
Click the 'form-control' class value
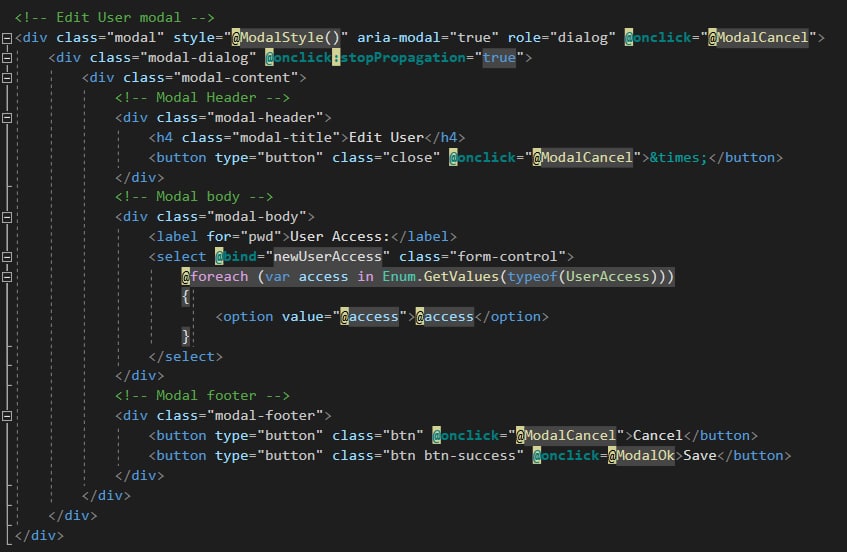[508, 257]
